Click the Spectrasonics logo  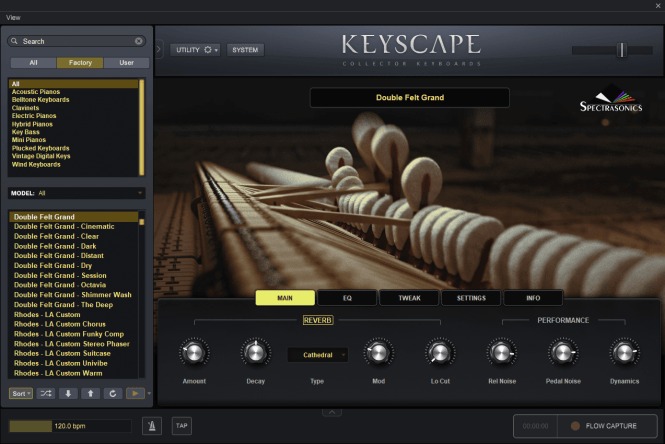pyautogui.click(x=611, y=98)
